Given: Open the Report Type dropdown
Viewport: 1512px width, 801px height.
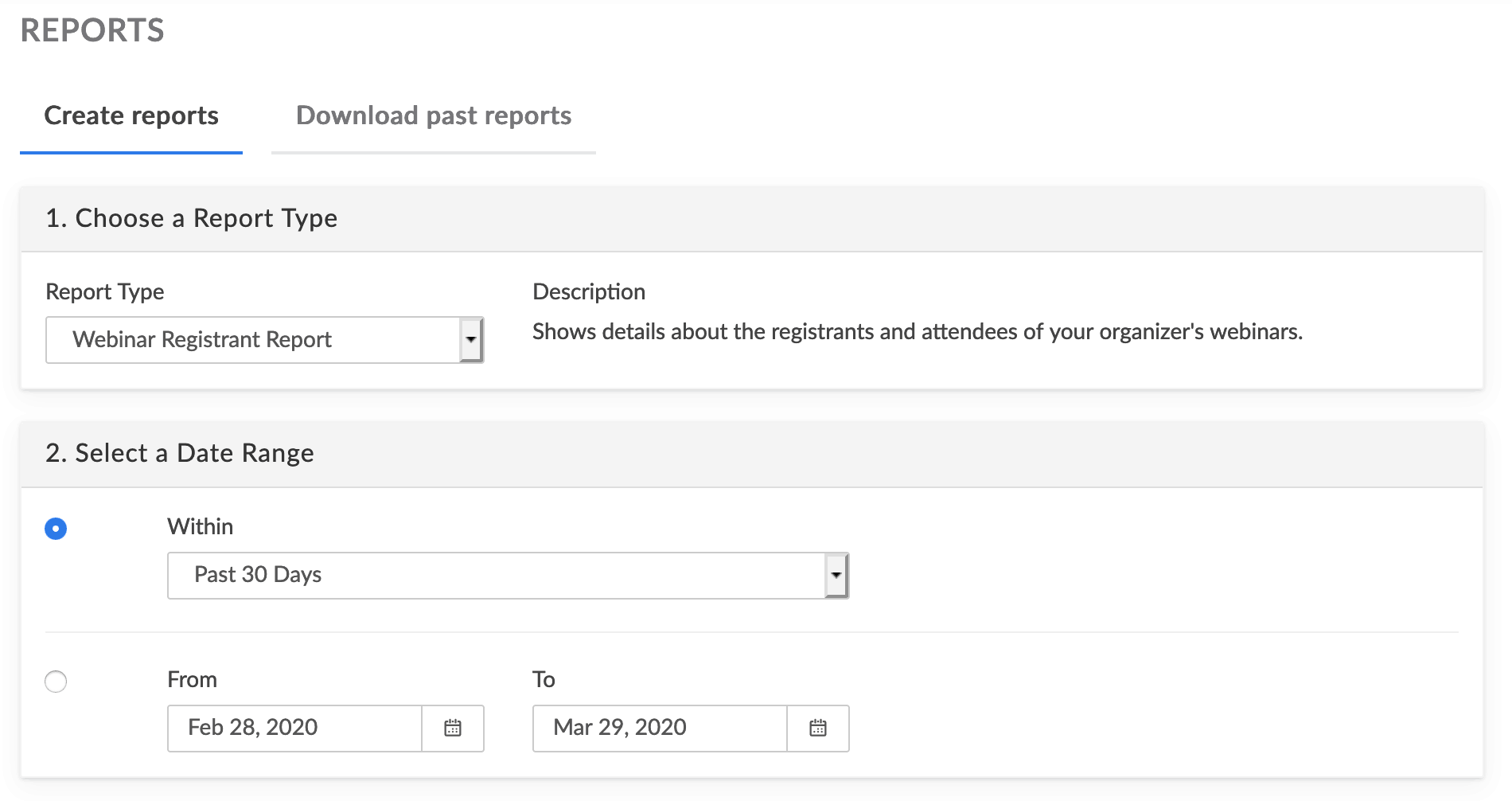Looking at the screenshot, I should pos(263,339).
